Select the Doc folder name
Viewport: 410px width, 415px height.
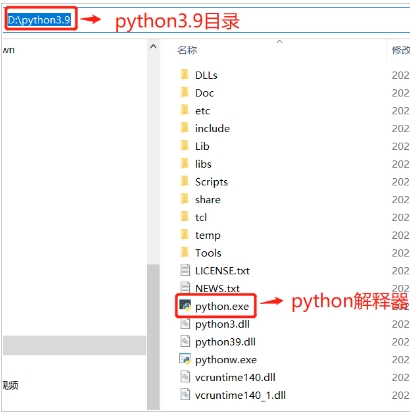click(205, 93)
